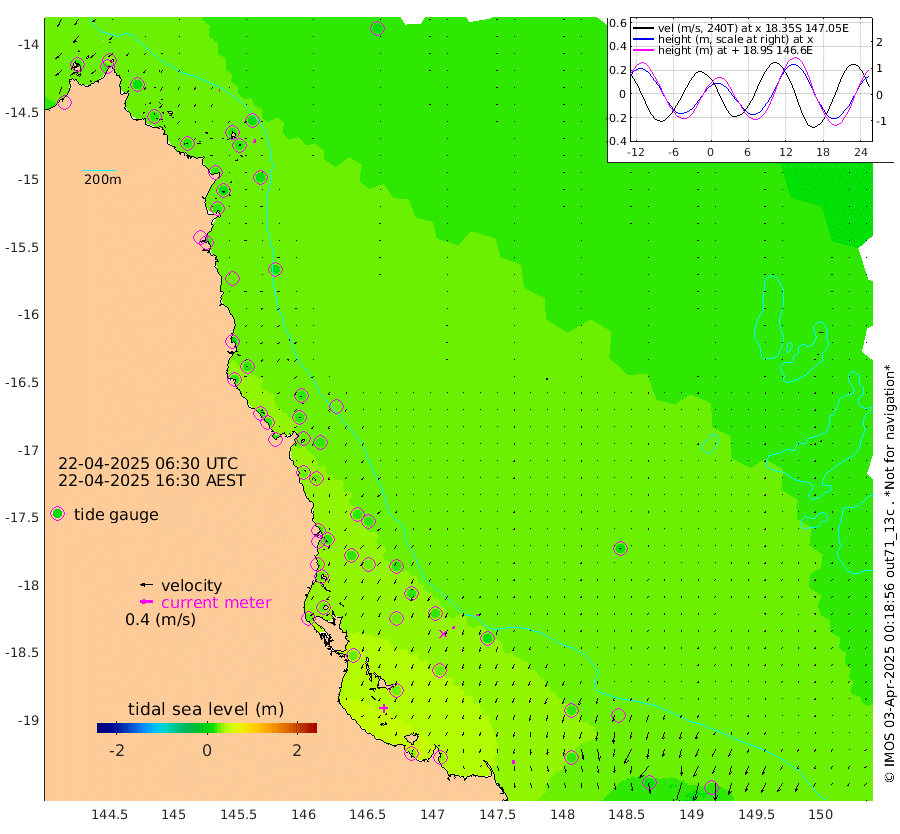900x834 pixels.
Task: Click the '24' inset time axis label
Action: point(860,152)
